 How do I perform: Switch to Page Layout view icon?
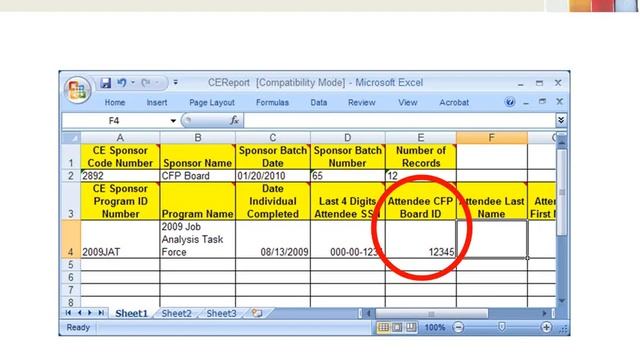397,327
